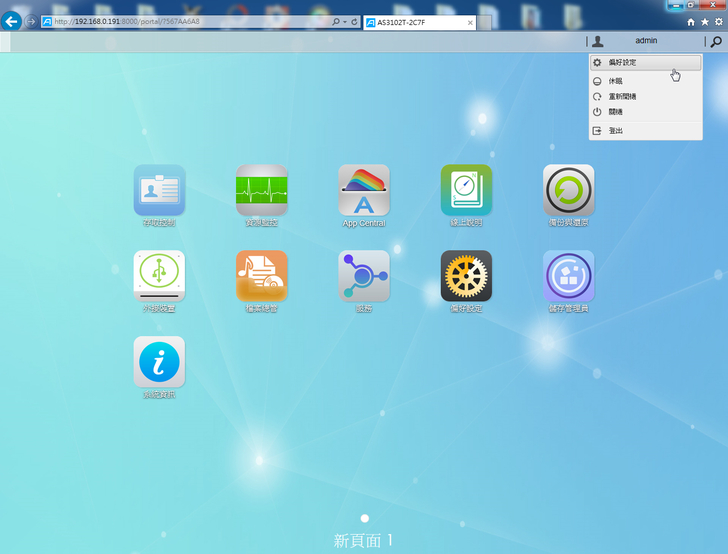Image resolution: width=728 pixels, height=554 pixels.
Task: Launch the Services (服務) app
Action: [x=364, y=276]
